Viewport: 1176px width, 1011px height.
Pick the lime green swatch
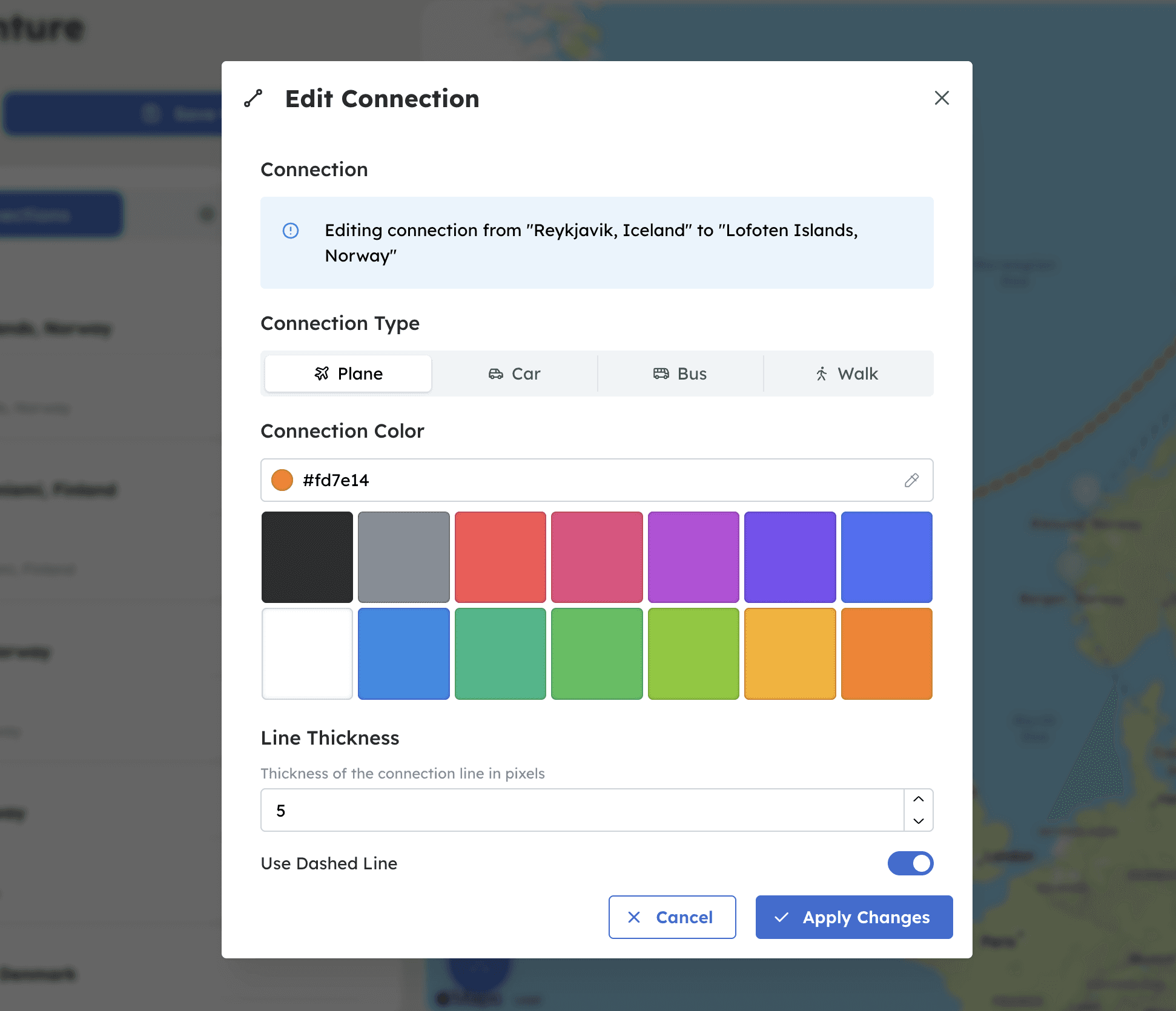pos(693,654)
